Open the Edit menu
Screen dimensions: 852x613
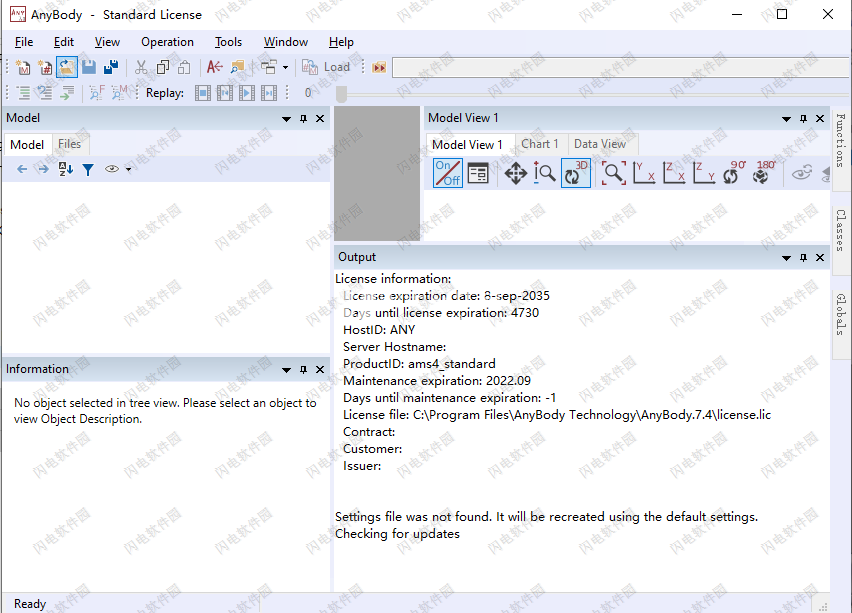pos(64,42)
